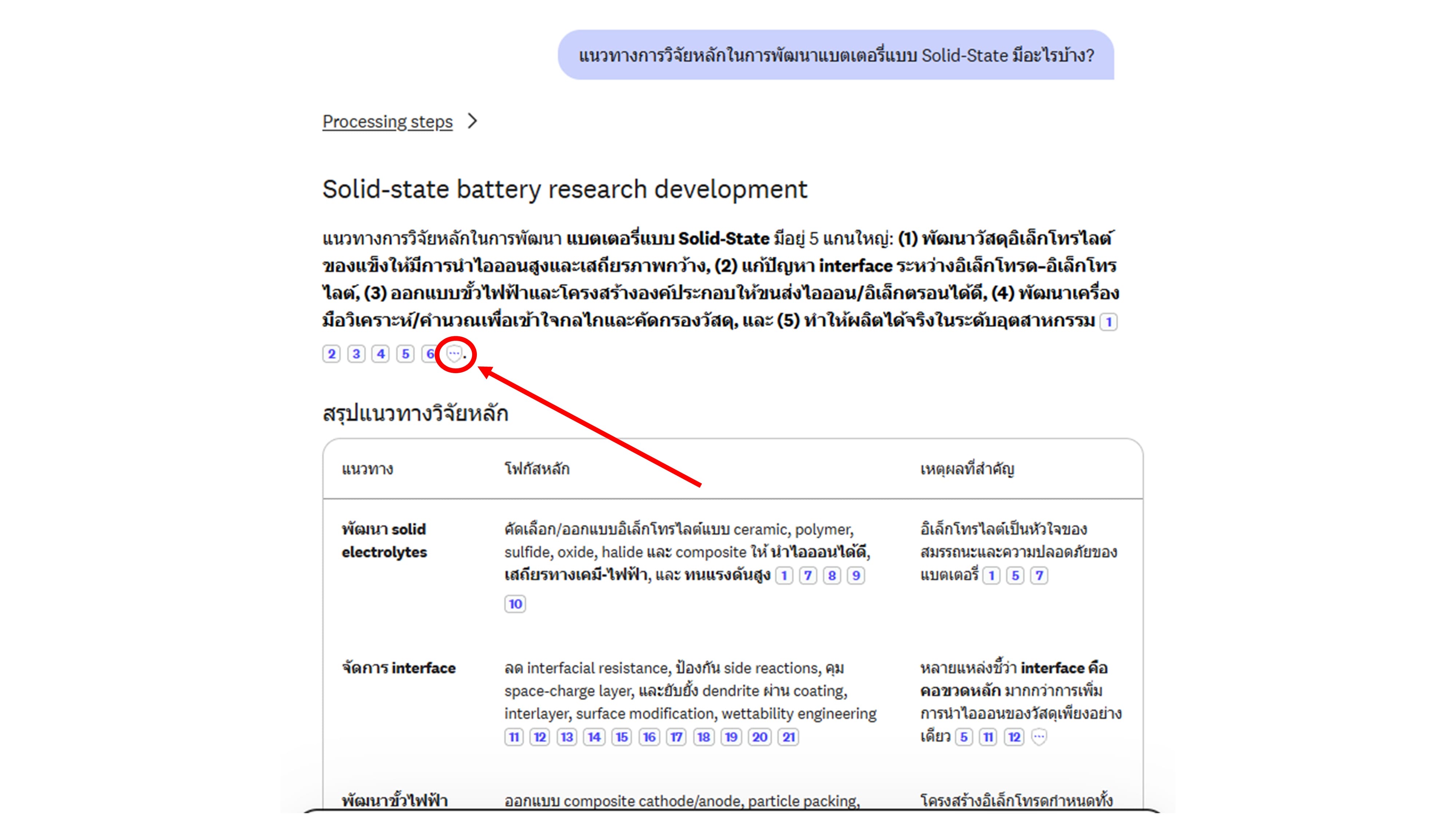The width and height of the screenshot is (1456, 819).
Task: Open citation 19 in the interface row
Action: coord(731,737)
